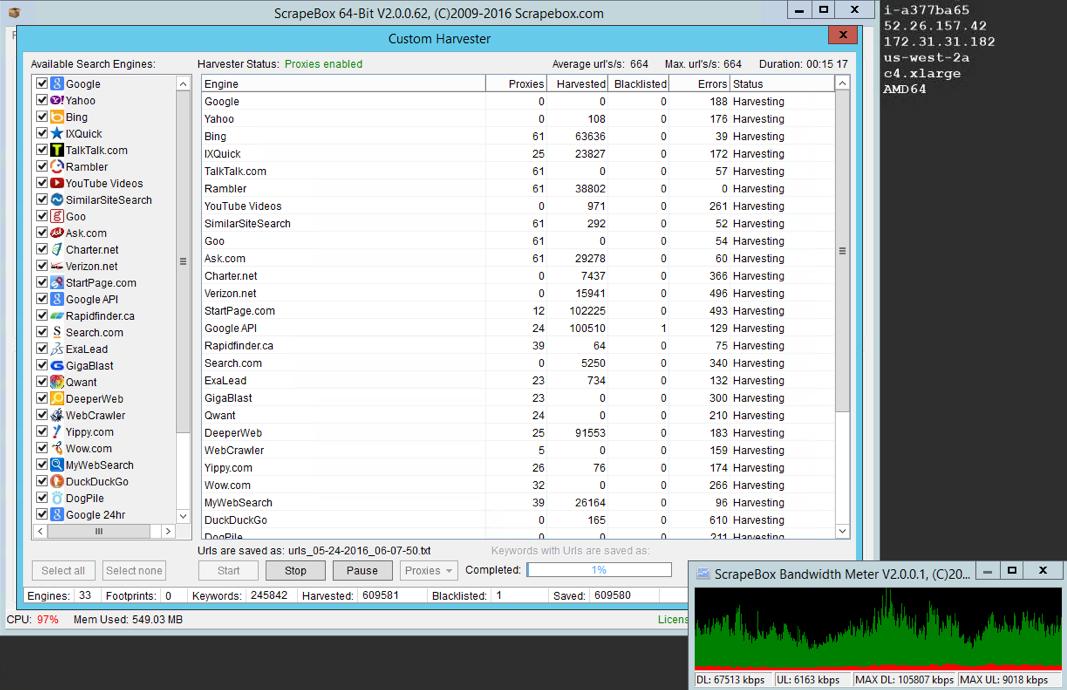Click engine list scroll-left arrow
This screenshot has height=690, width=1067.
(x=40, y=531)
